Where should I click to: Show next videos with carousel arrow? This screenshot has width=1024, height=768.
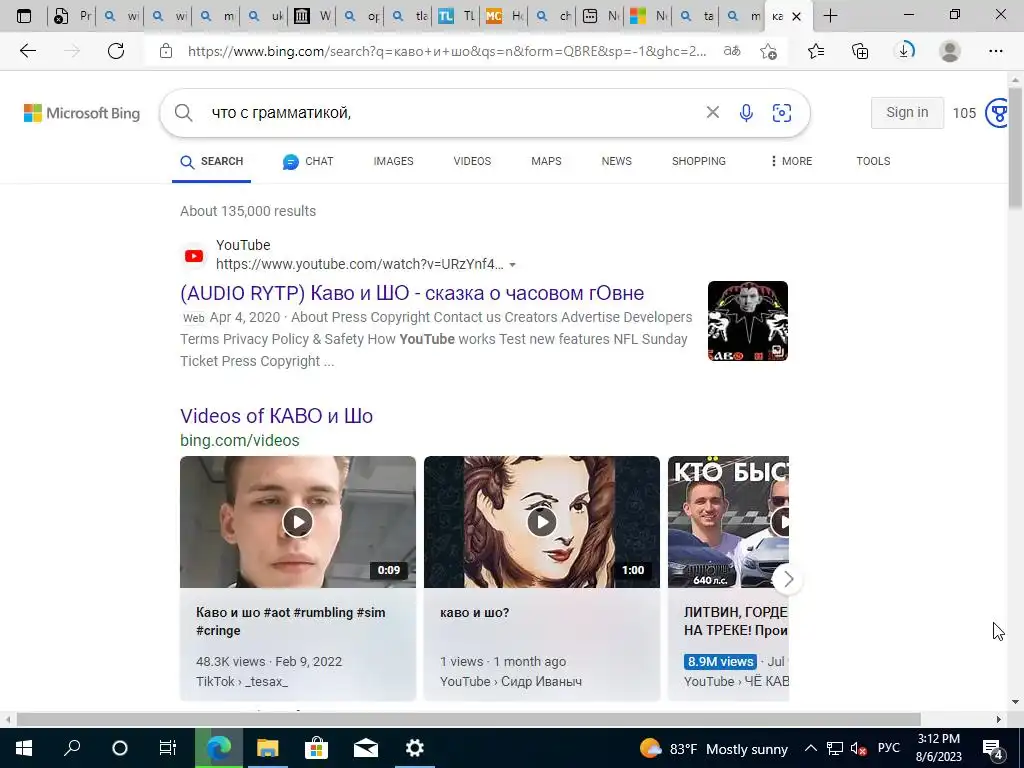(788, 579)
